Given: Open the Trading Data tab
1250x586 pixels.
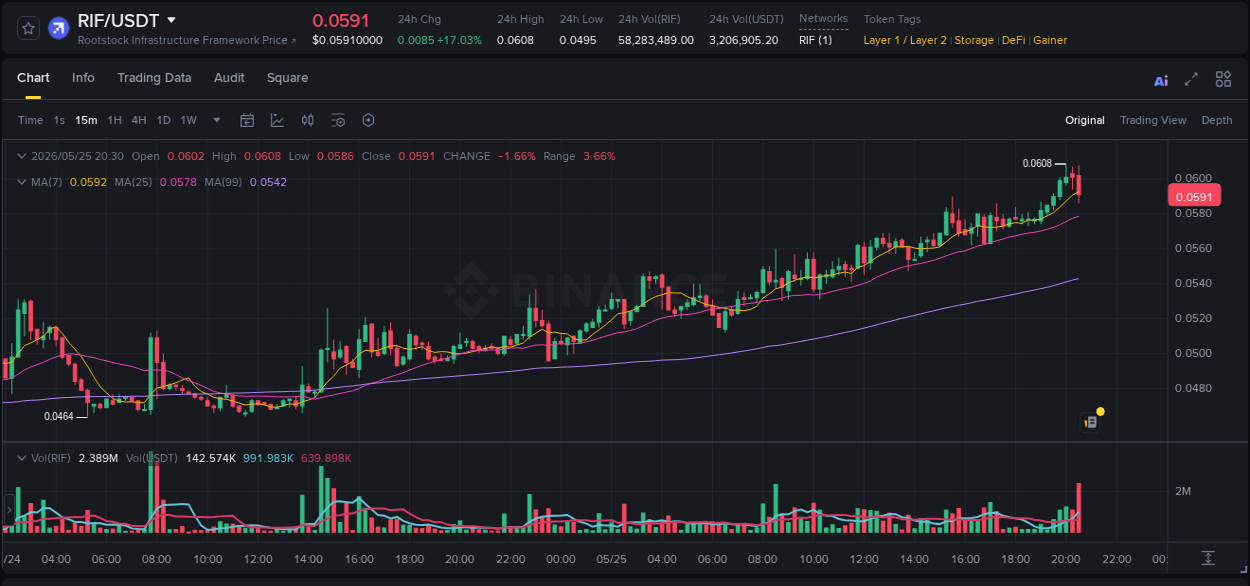Looking at the screenshot, I should pyautogui.click(x=154, y=78).
